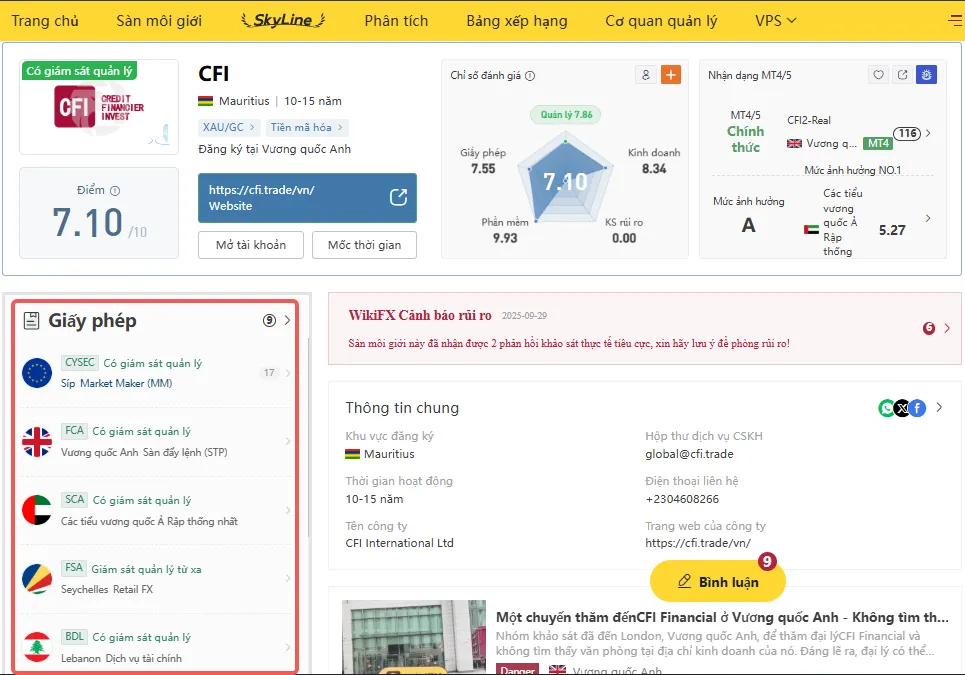Open the https://cfi.trade/vn/ Website button
Screen dimensions: 965x675
tap(307, 198)
